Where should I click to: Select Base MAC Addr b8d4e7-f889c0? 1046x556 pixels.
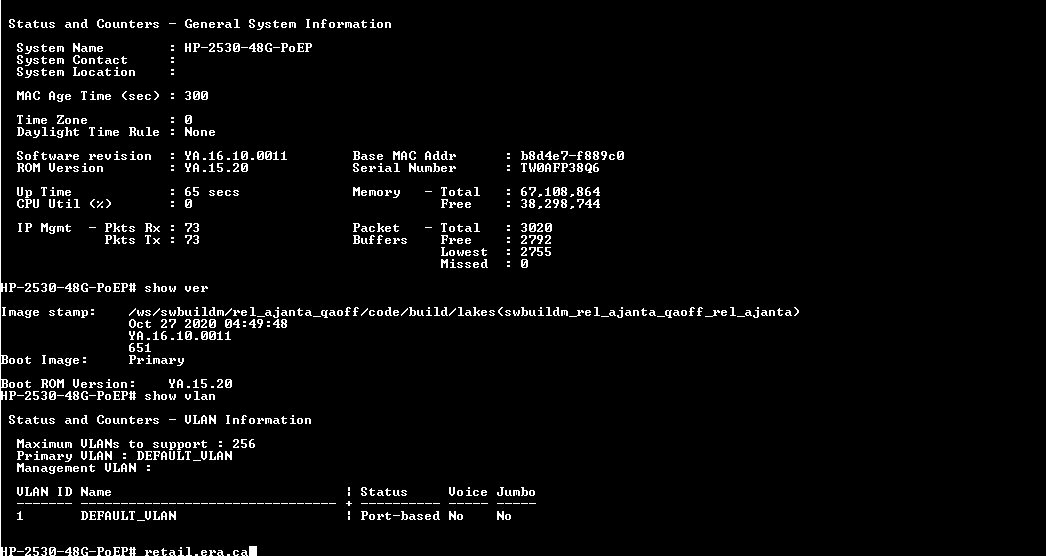pyautogui.click(x=572, y=156)
